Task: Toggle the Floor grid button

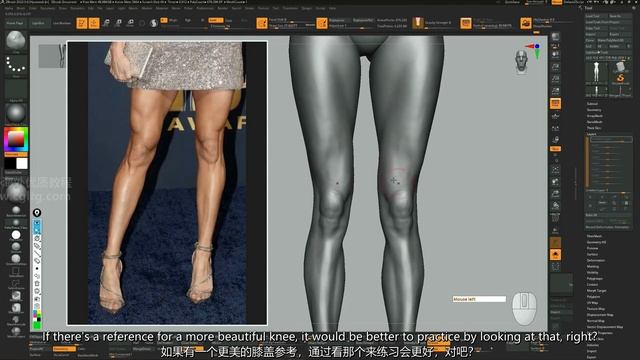Action: point(556,116)
